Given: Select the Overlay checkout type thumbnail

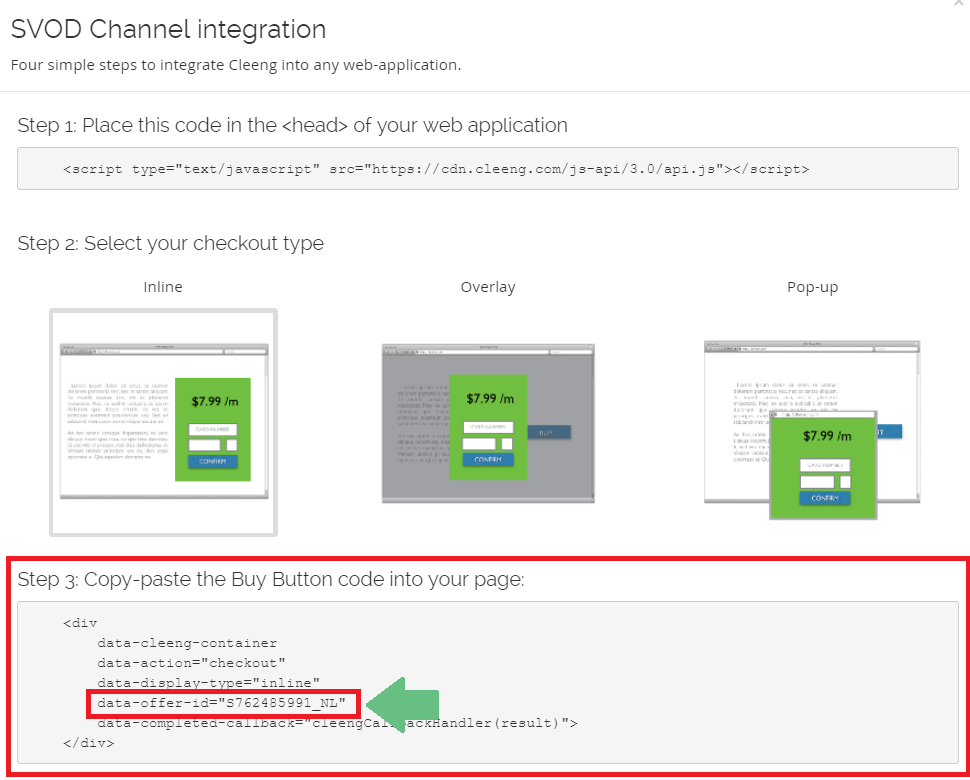Looking at the screenshot, I should tap(488, 423).
